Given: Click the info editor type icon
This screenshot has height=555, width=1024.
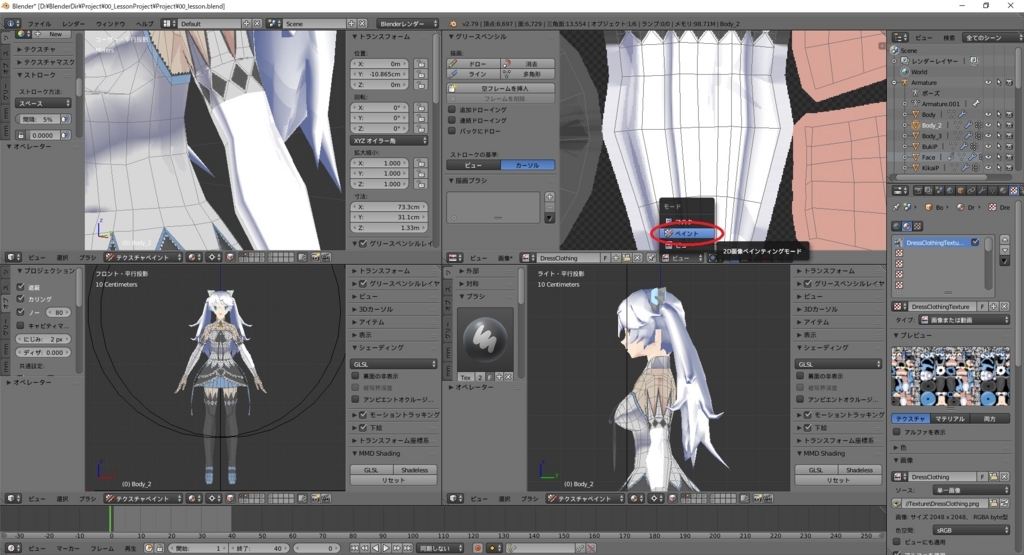Looking at the screenshot, I should click(11, 24).
